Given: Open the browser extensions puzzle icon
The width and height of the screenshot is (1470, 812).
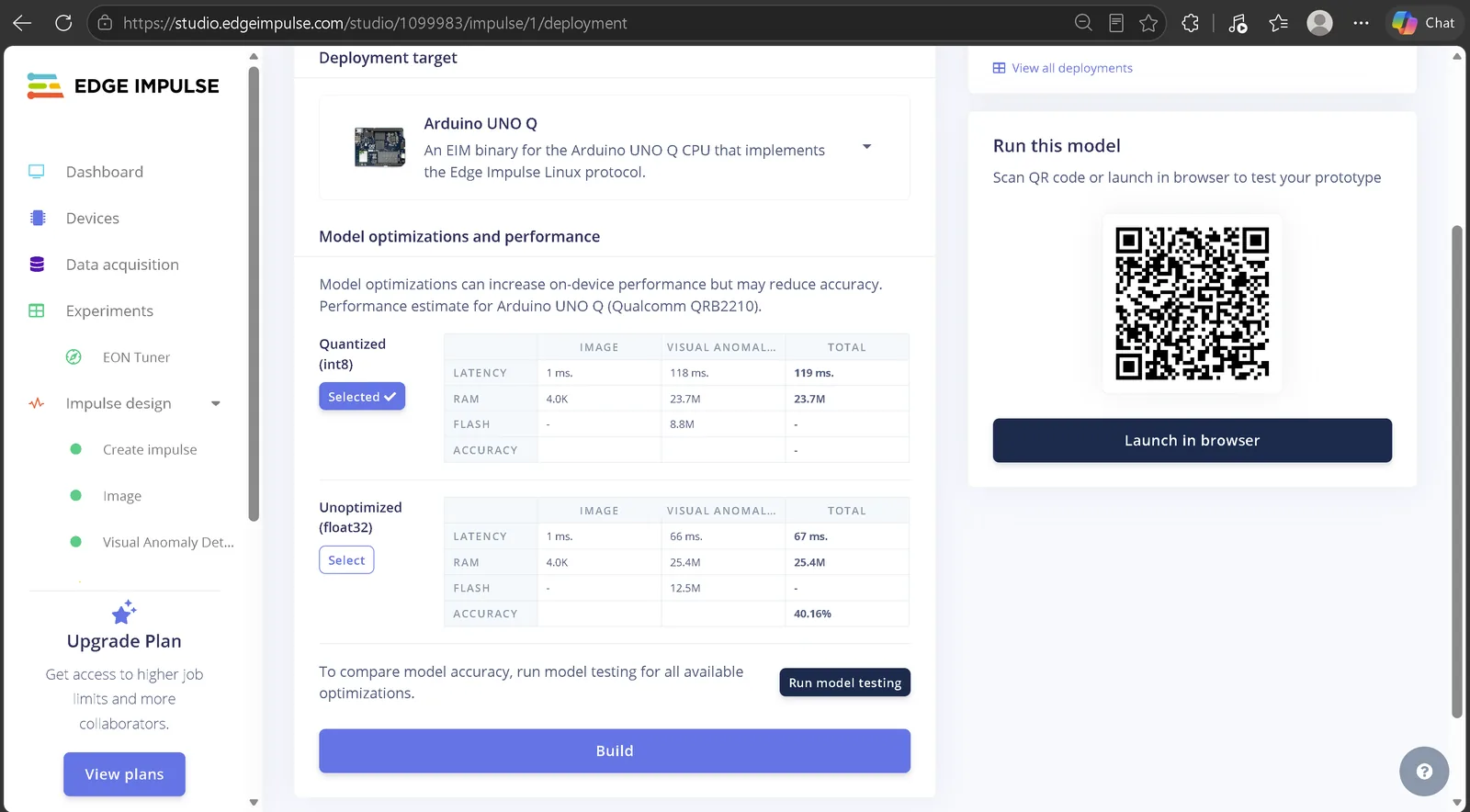Looking at the screenshot, I should click(1191, 23).
